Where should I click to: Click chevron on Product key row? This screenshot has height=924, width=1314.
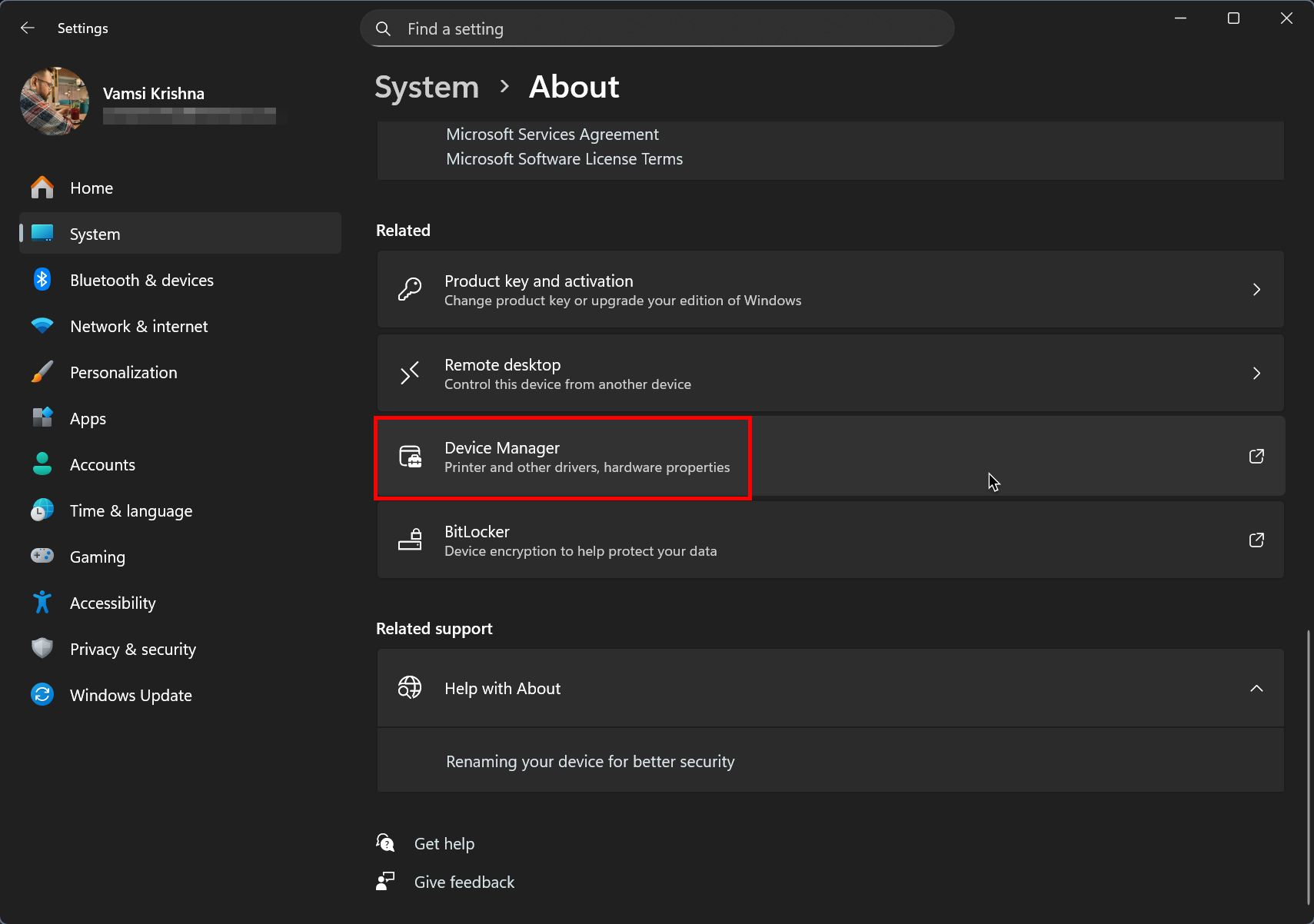coord(1256,290)
